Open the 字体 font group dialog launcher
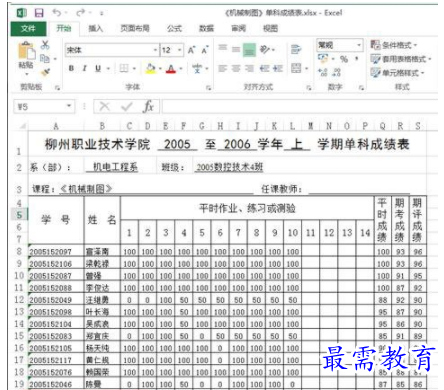 pos(209,88)
